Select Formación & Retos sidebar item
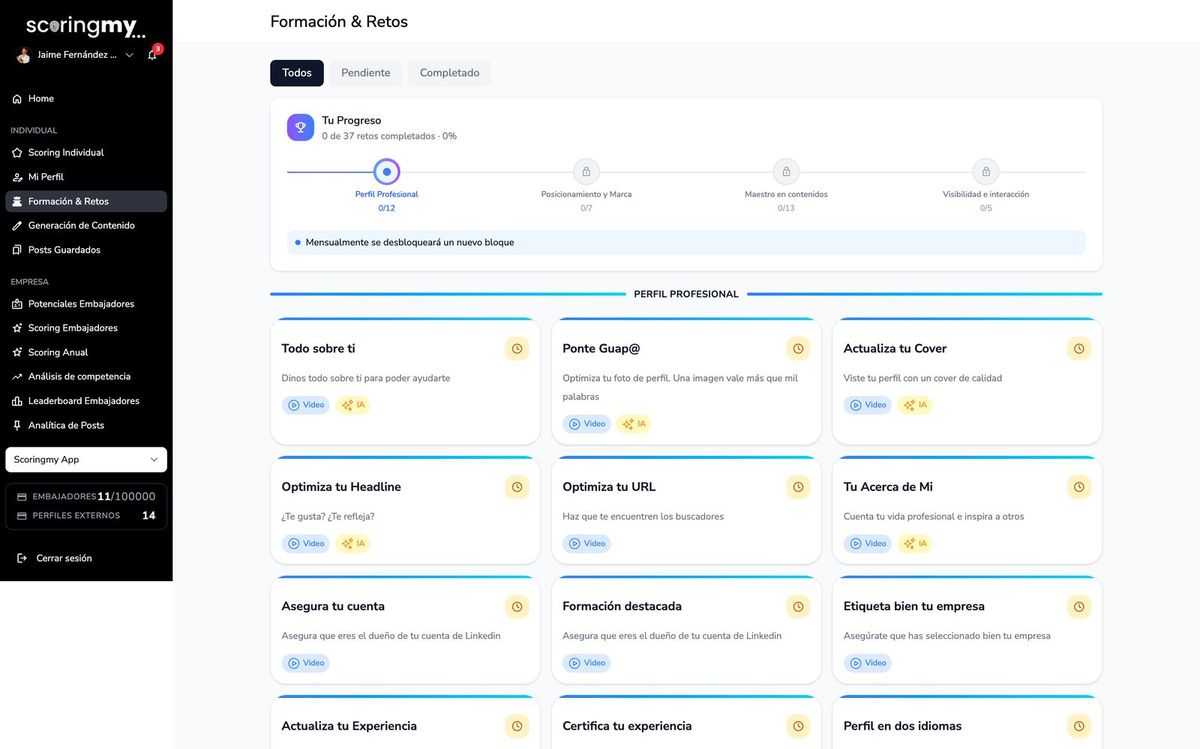Viewport: 1200px width, 749px height. (86, 201)
